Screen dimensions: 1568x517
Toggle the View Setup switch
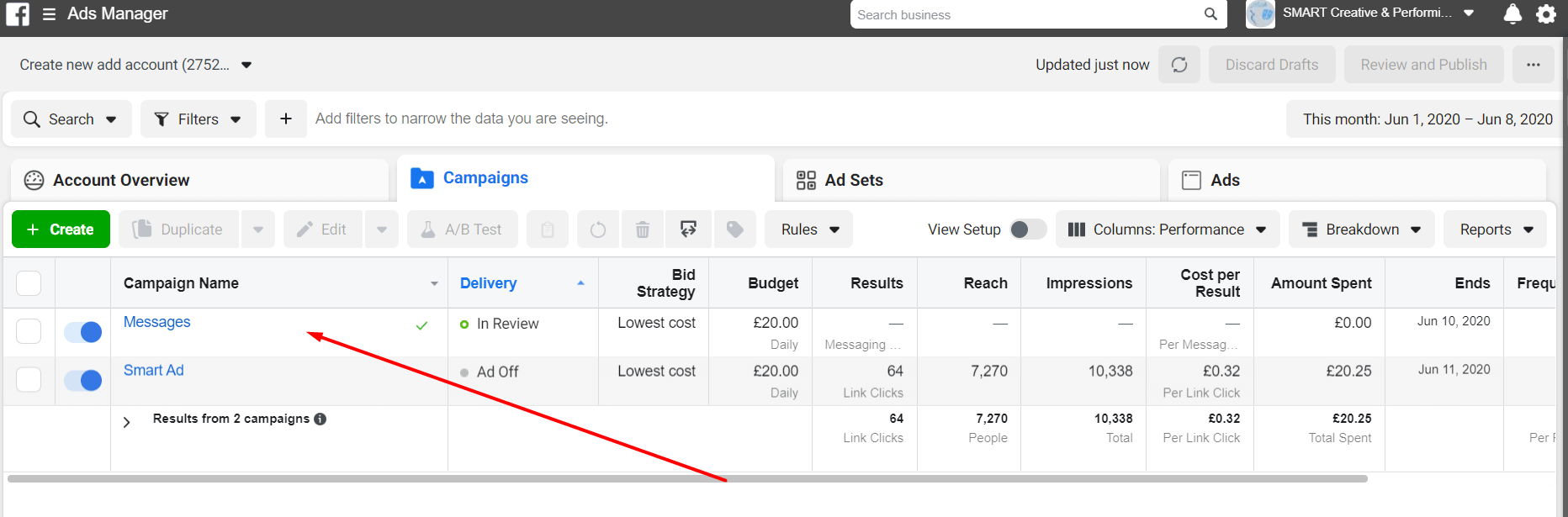(1028, 229)
